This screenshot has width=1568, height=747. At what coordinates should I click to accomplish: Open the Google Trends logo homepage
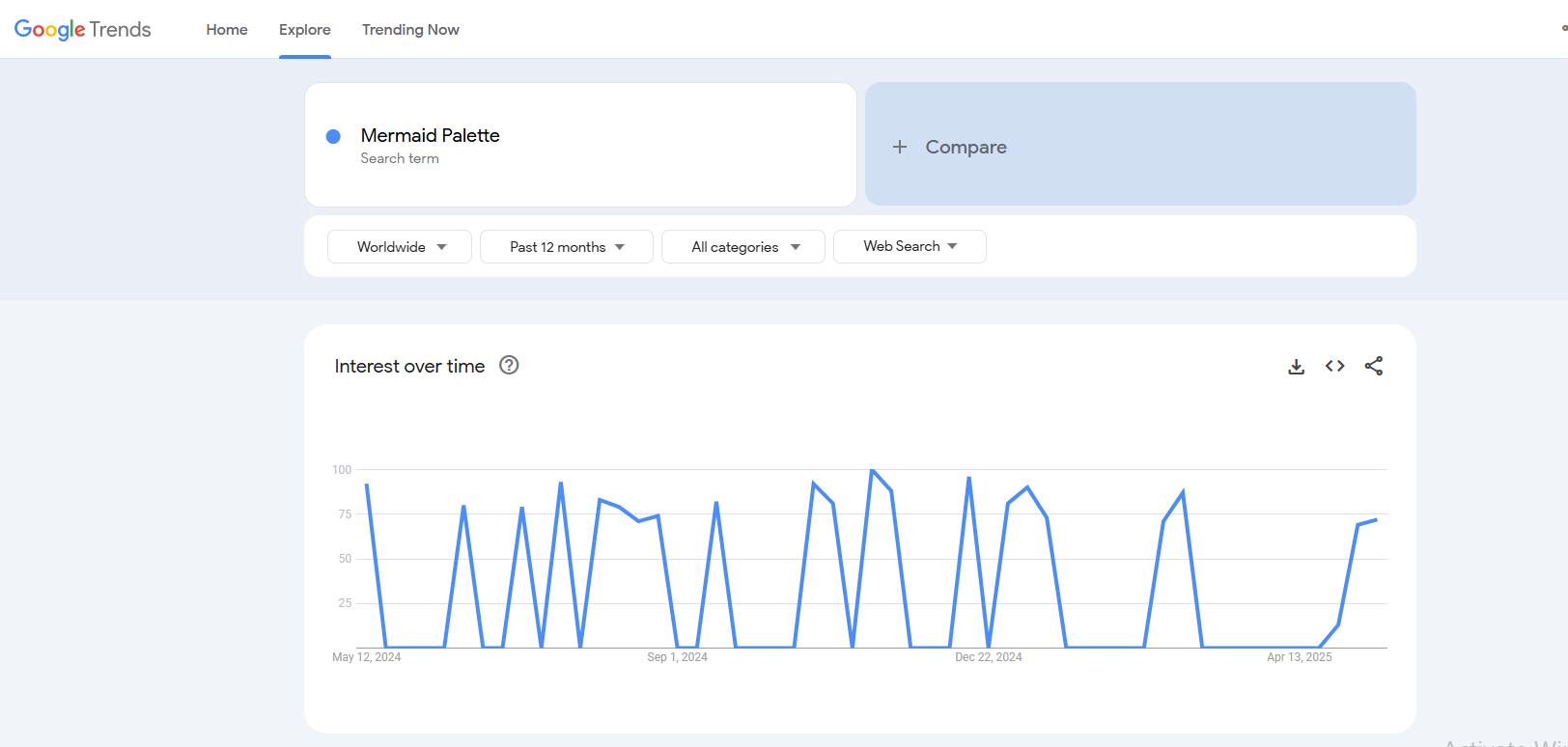(x=83, y=30)
